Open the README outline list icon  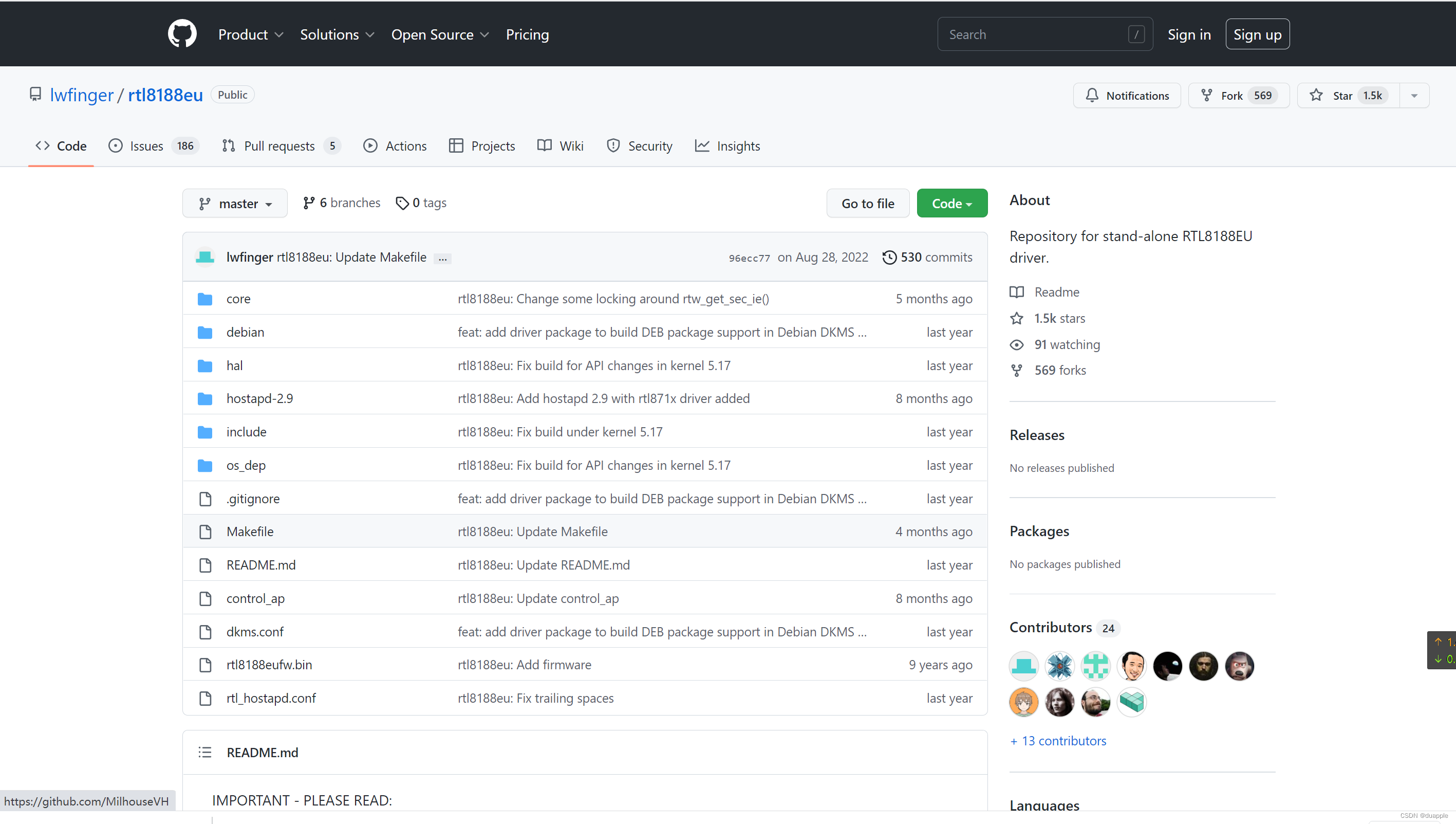pyautogui.click(x=205, y=752)
